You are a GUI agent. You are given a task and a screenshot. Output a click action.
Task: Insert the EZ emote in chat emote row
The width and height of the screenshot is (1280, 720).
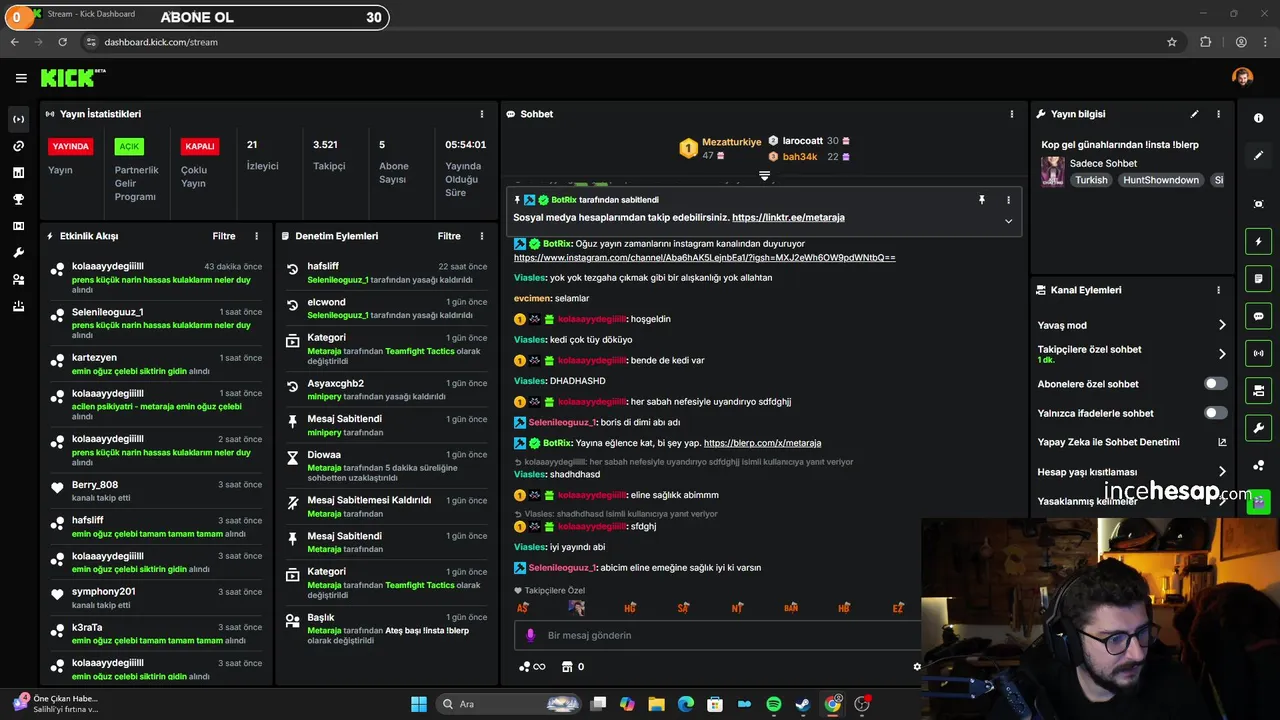898,607
